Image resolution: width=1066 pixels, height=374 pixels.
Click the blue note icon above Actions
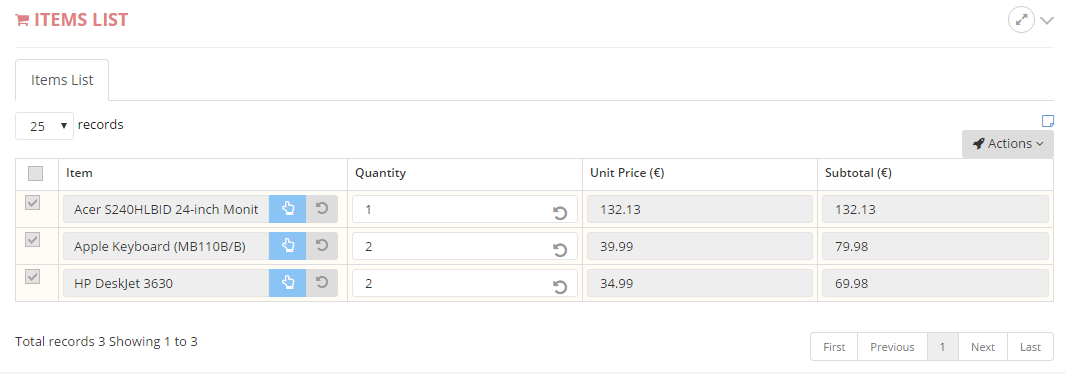pos(1048,121)
